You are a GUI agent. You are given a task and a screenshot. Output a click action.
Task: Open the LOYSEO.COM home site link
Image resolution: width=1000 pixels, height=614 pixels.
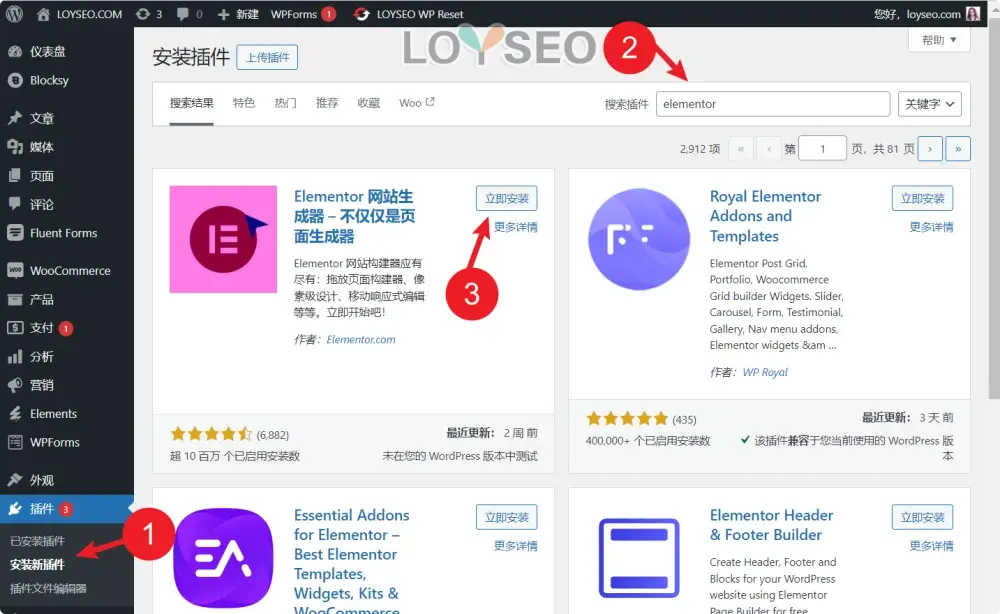pyautogui.click(x=80, y=14)
